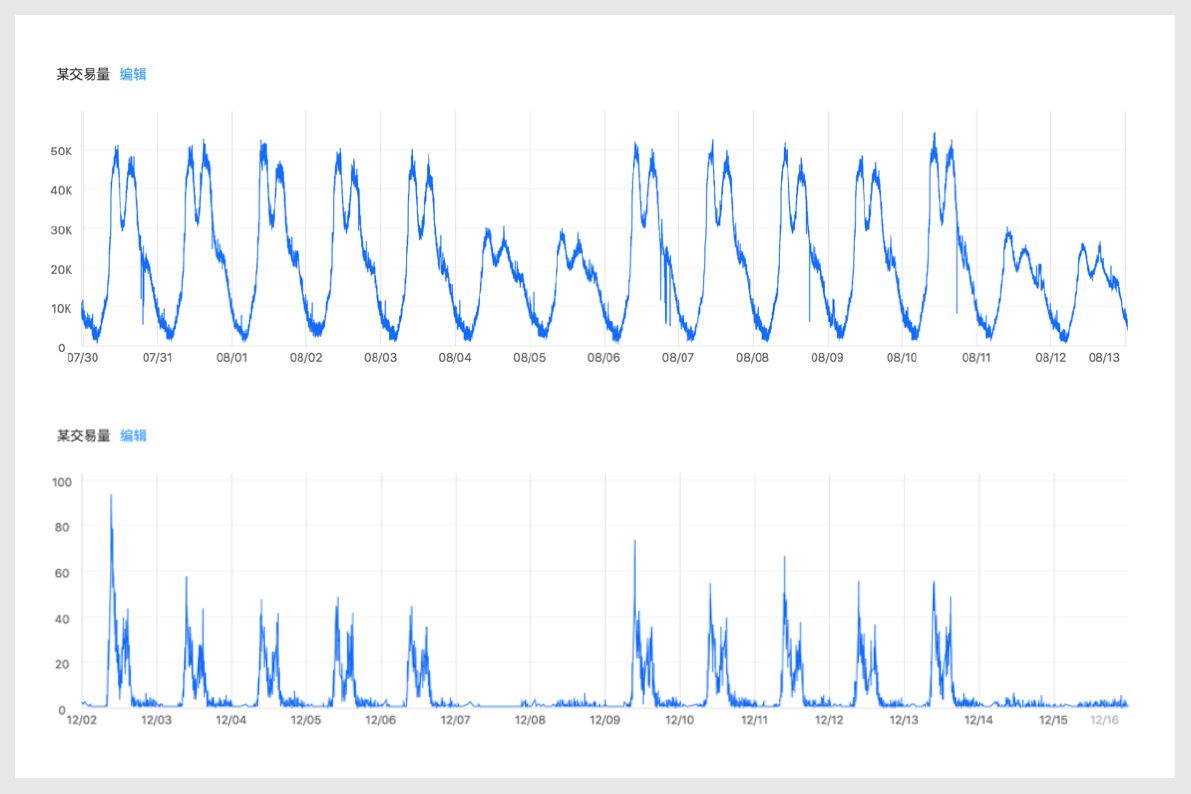Click the 60 y-axis label
Screen dimensions: 1191x794
(x=65, y=572)
